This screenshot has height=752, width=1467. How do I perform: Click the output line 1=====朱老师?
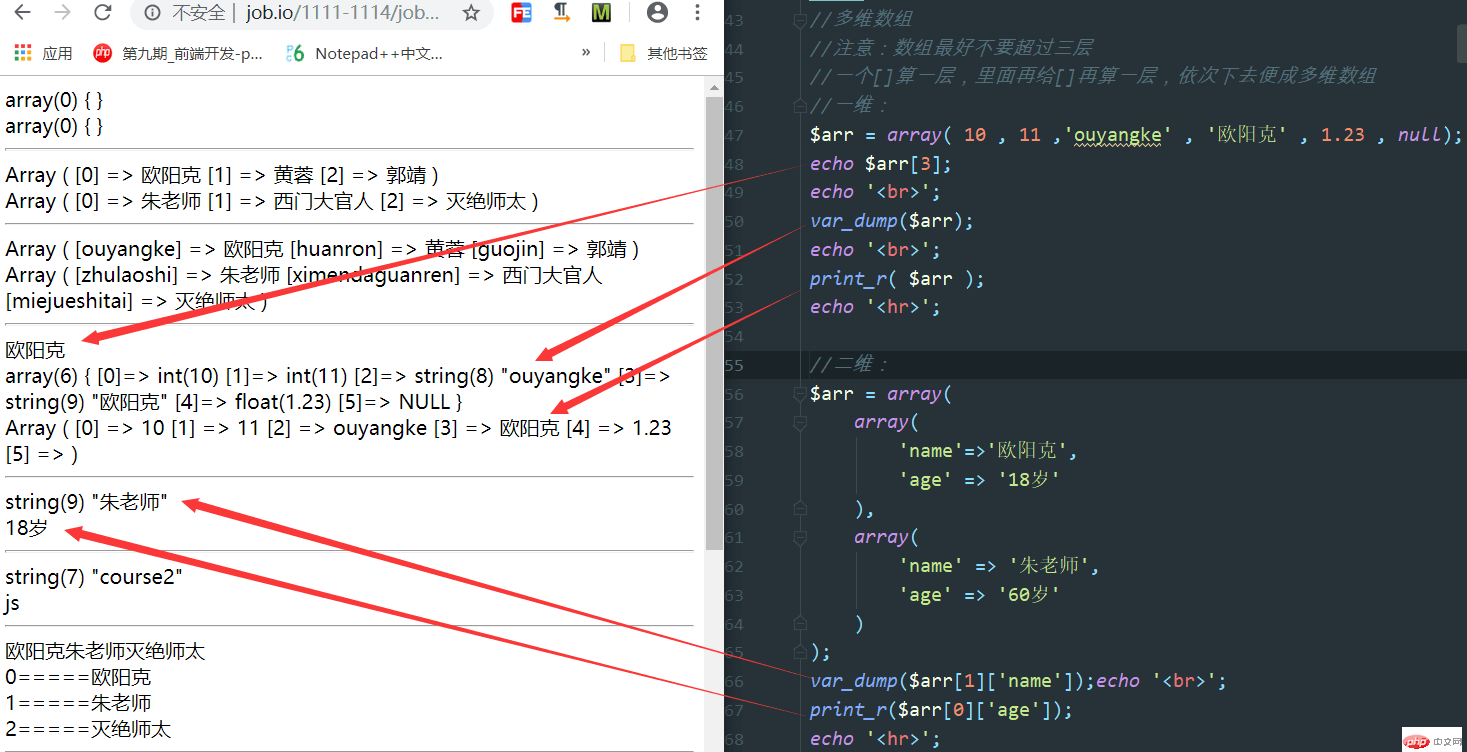[x=78, y=703]
